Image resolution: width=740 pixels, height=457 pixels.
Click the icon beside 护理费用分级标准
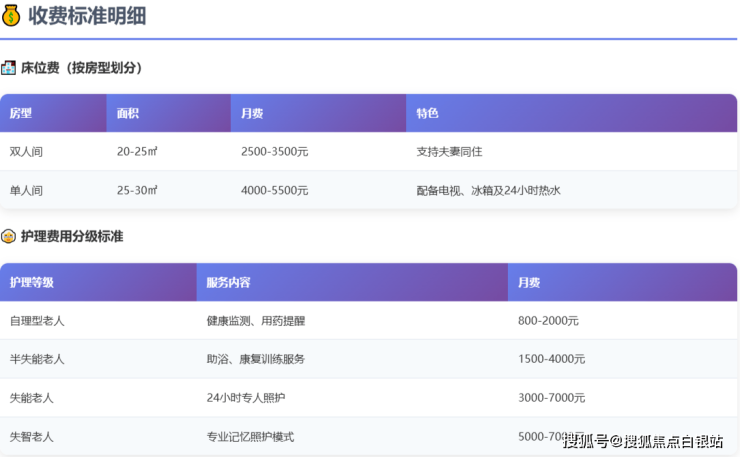[x=9, y=237]
